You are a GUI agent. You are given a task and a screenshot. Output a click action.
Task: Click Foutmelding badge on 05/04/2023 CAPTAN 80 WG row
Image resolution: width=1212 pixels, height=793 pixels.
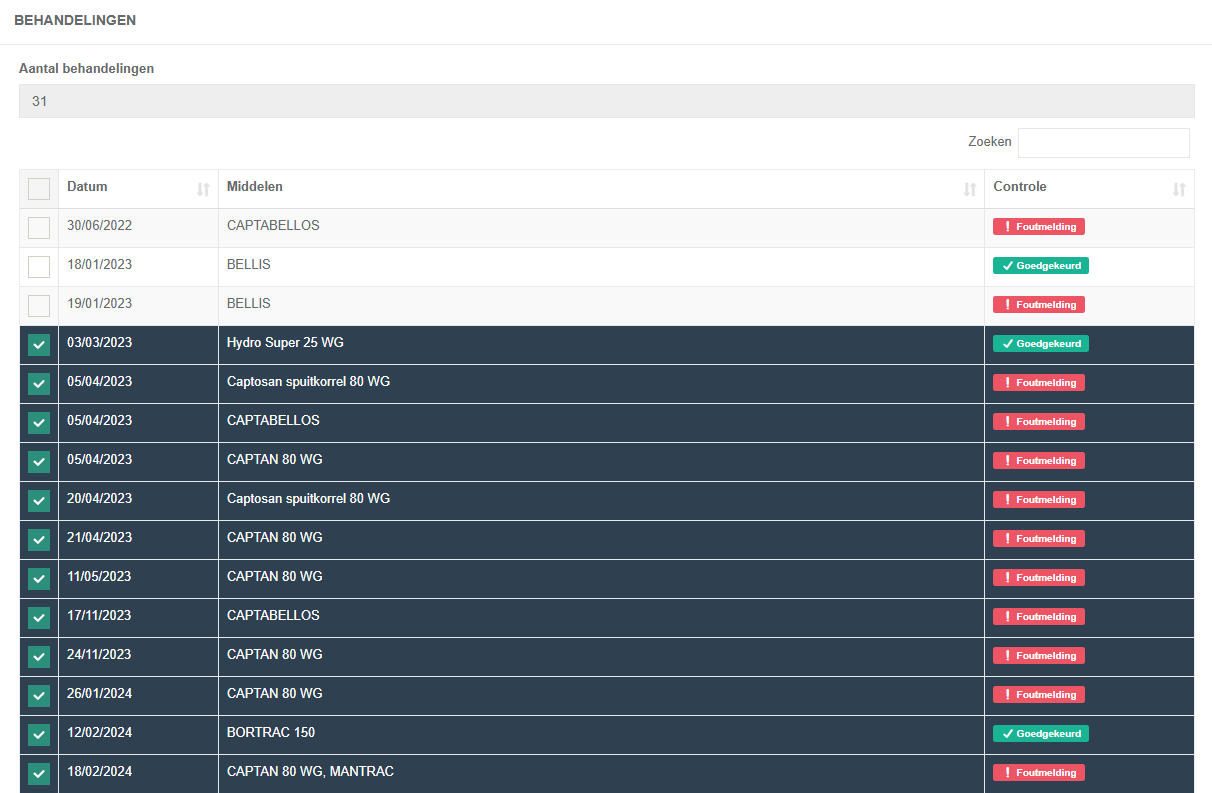click(x=1038, y=461)
